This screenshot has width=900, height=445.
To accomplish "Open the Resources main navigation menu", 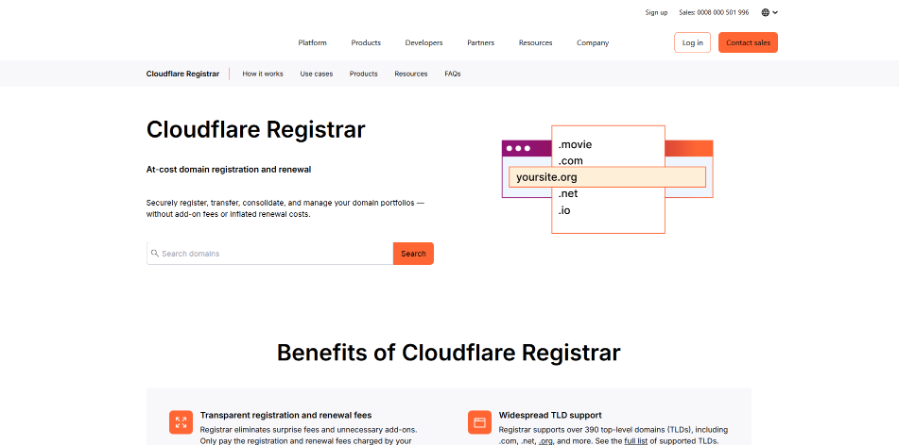I will pos(535,42).
